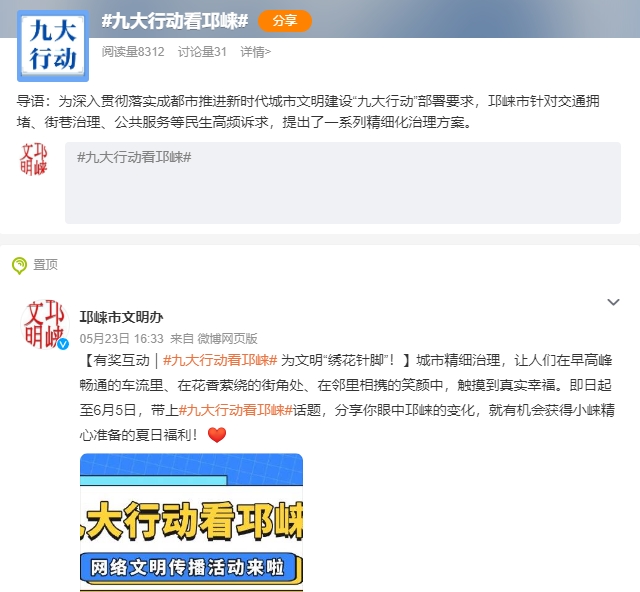
Task: Click the red heart emoji in post
Action: coord(217,435)
